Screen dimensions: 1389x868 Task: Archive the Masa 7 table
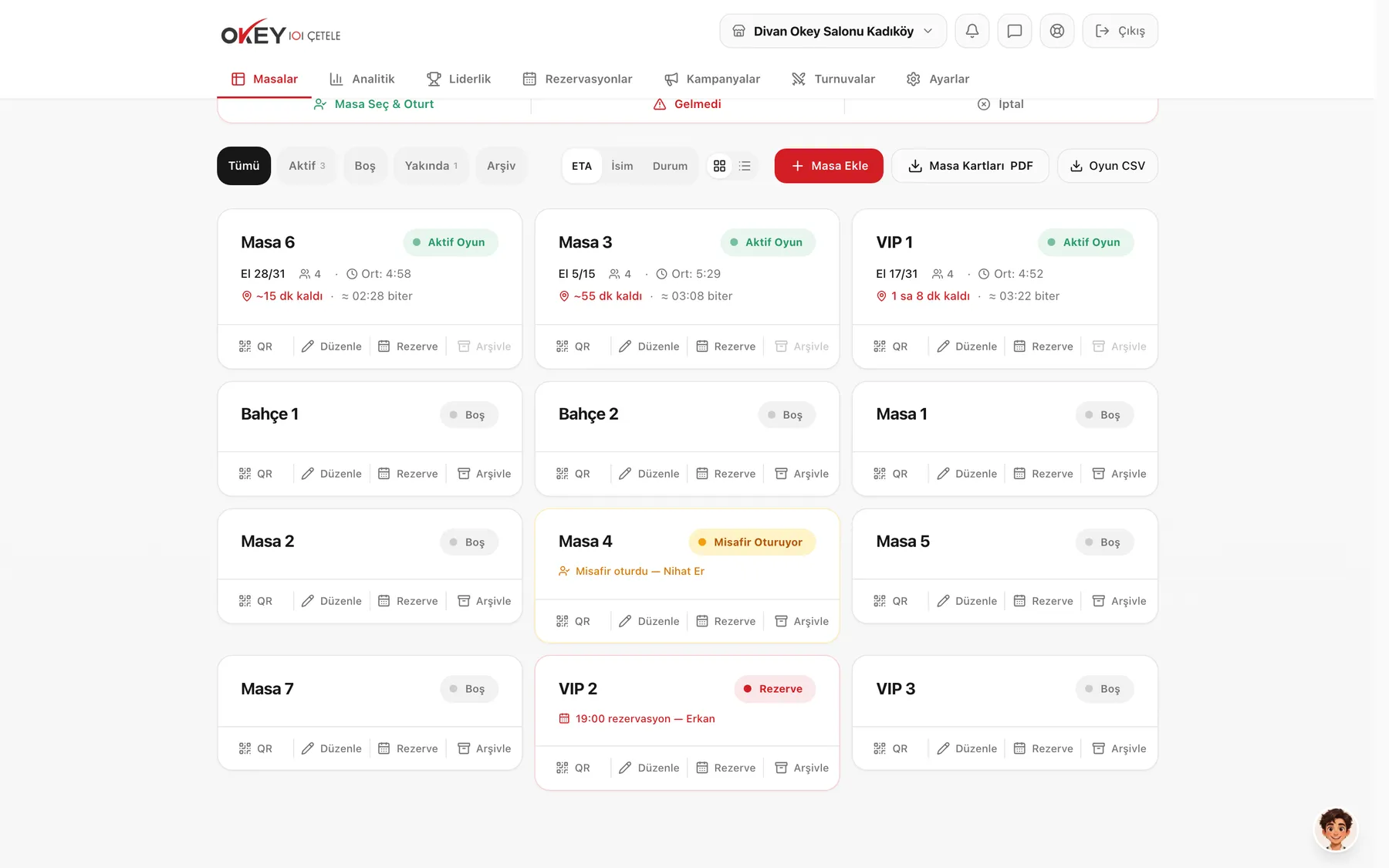pos(485,748)
